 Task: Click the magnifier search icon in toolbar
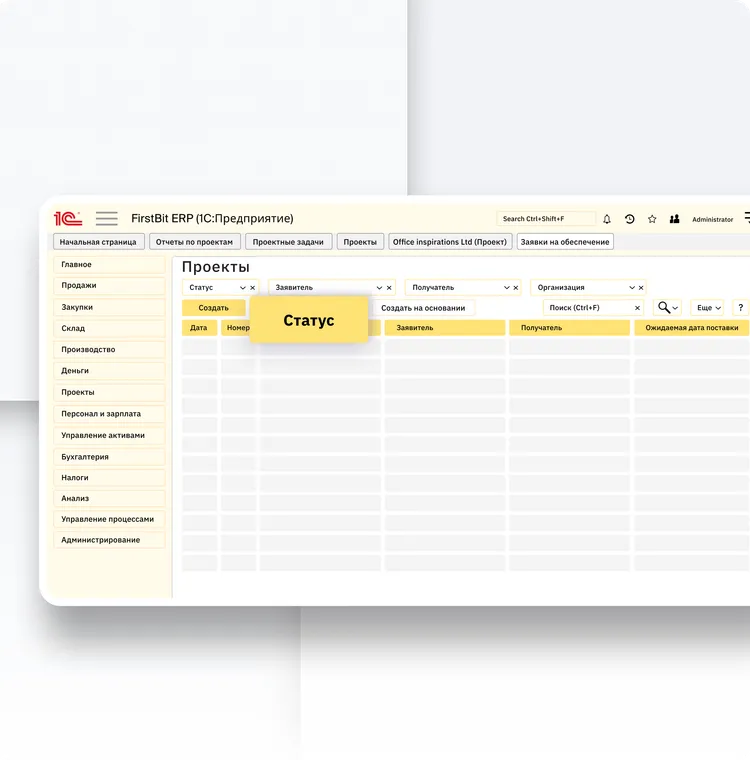(x=663, y=308)
